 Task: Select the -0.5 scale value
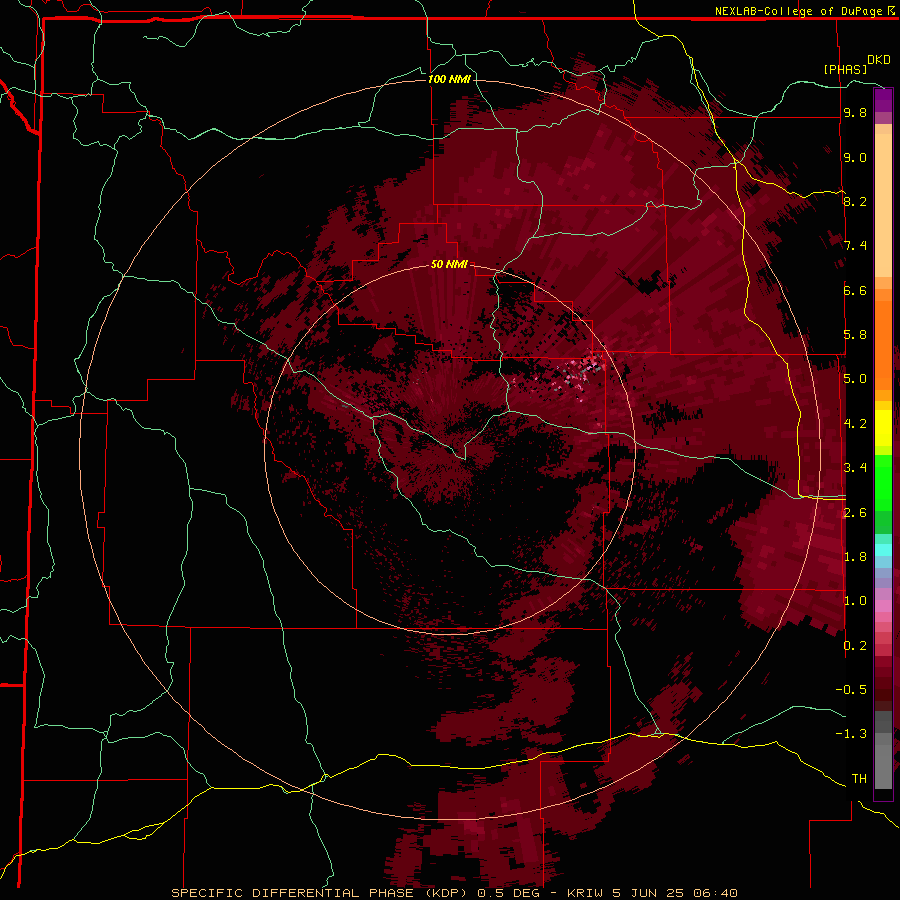pos(851,689)
